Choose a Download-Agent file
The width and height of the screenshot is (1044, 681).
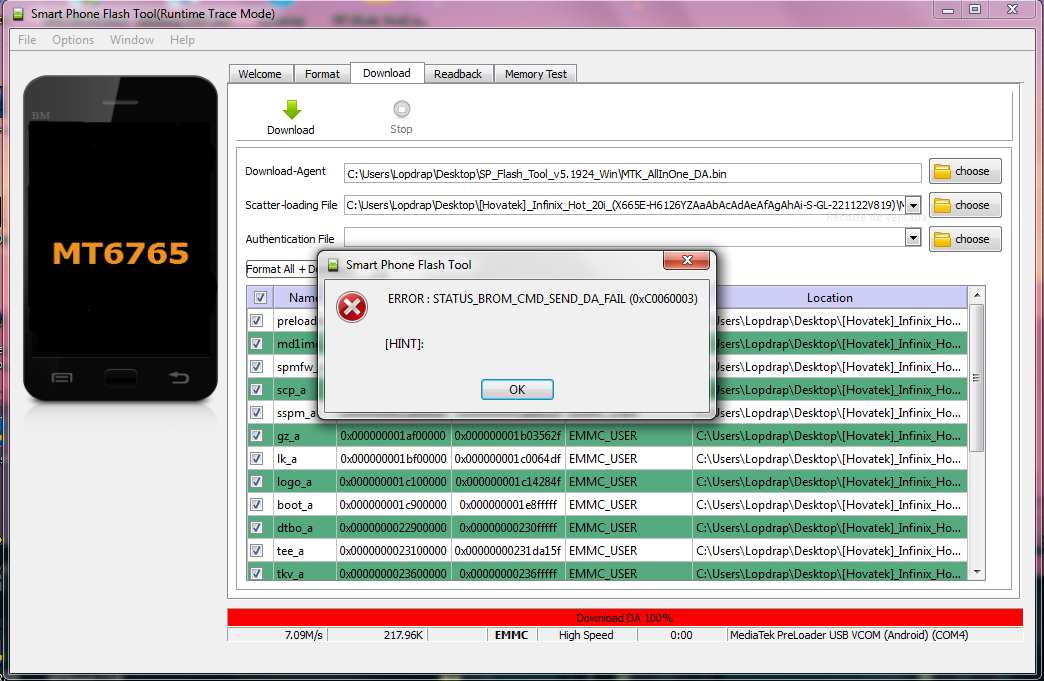[965, 171]
